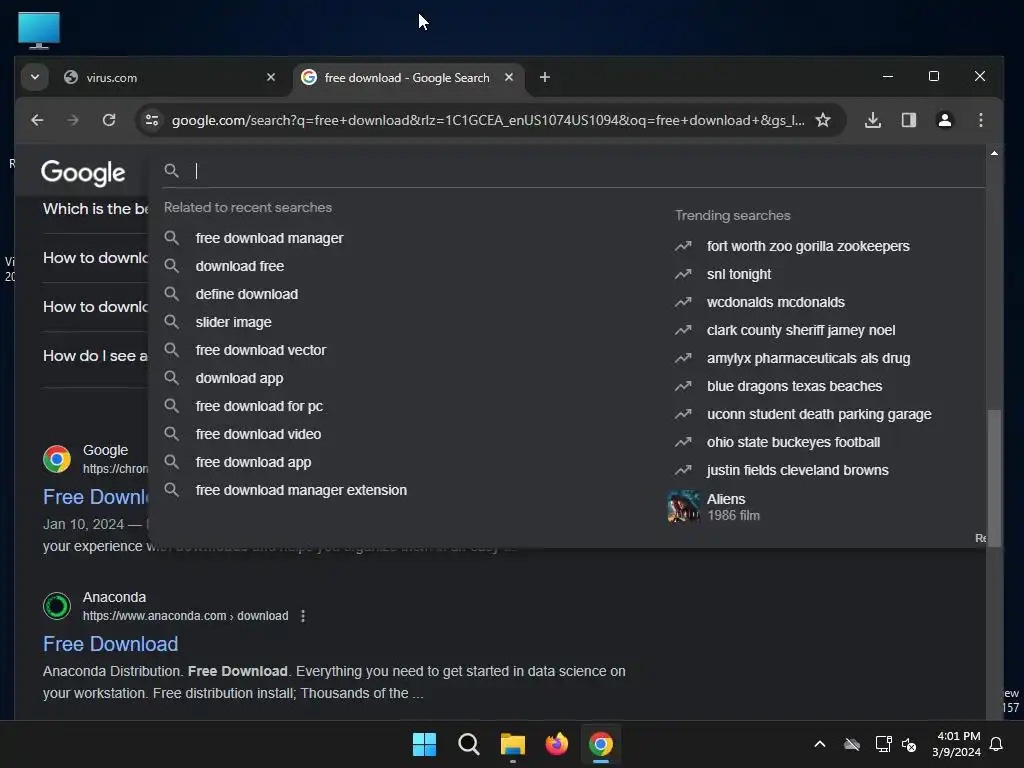The height and width of the screenshot is (768, 1024).
Task: Select trending search snl tonight
Action: tap(739, 274)
